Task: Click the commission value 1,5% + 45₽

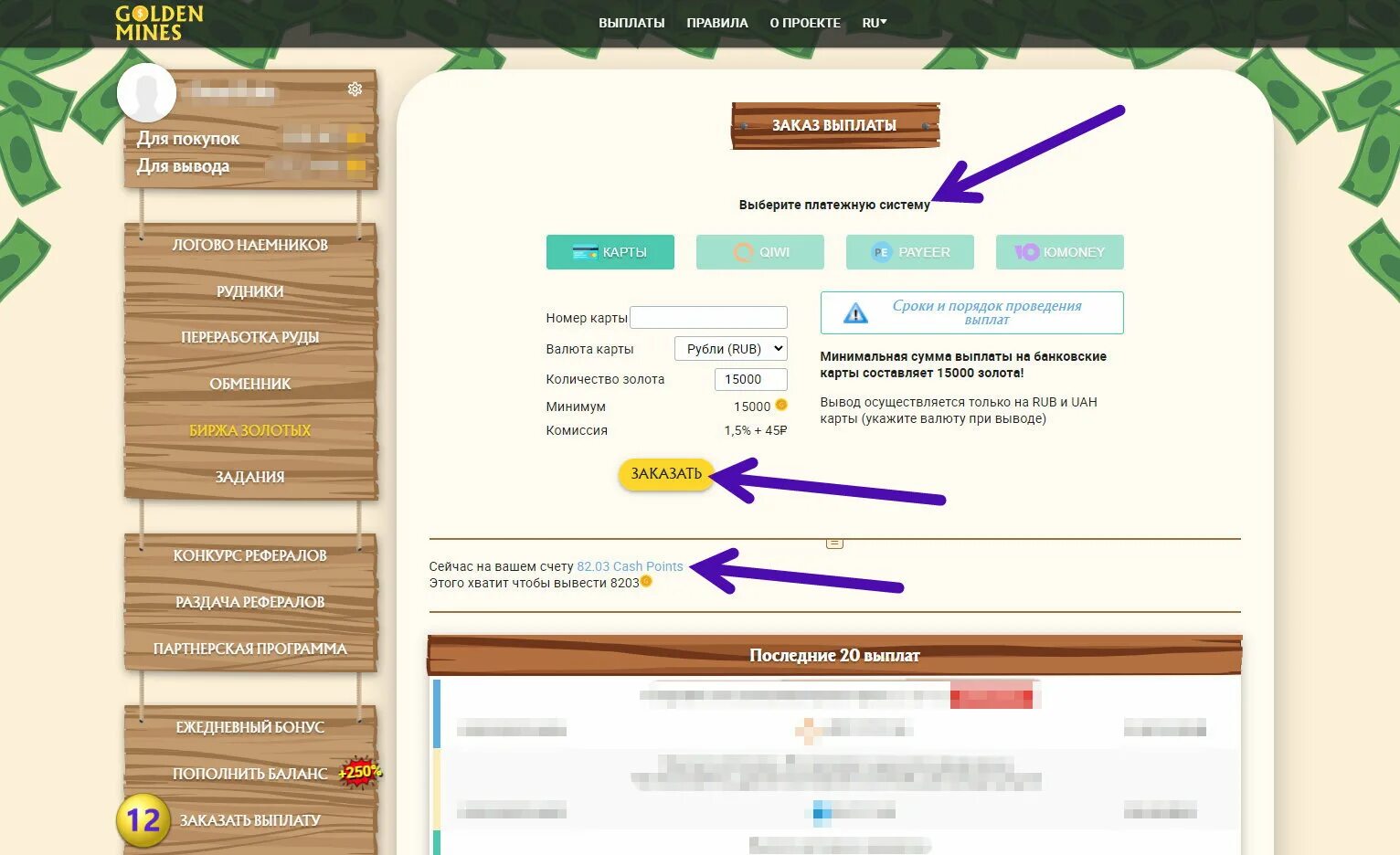Action: [x=756, y=430]
